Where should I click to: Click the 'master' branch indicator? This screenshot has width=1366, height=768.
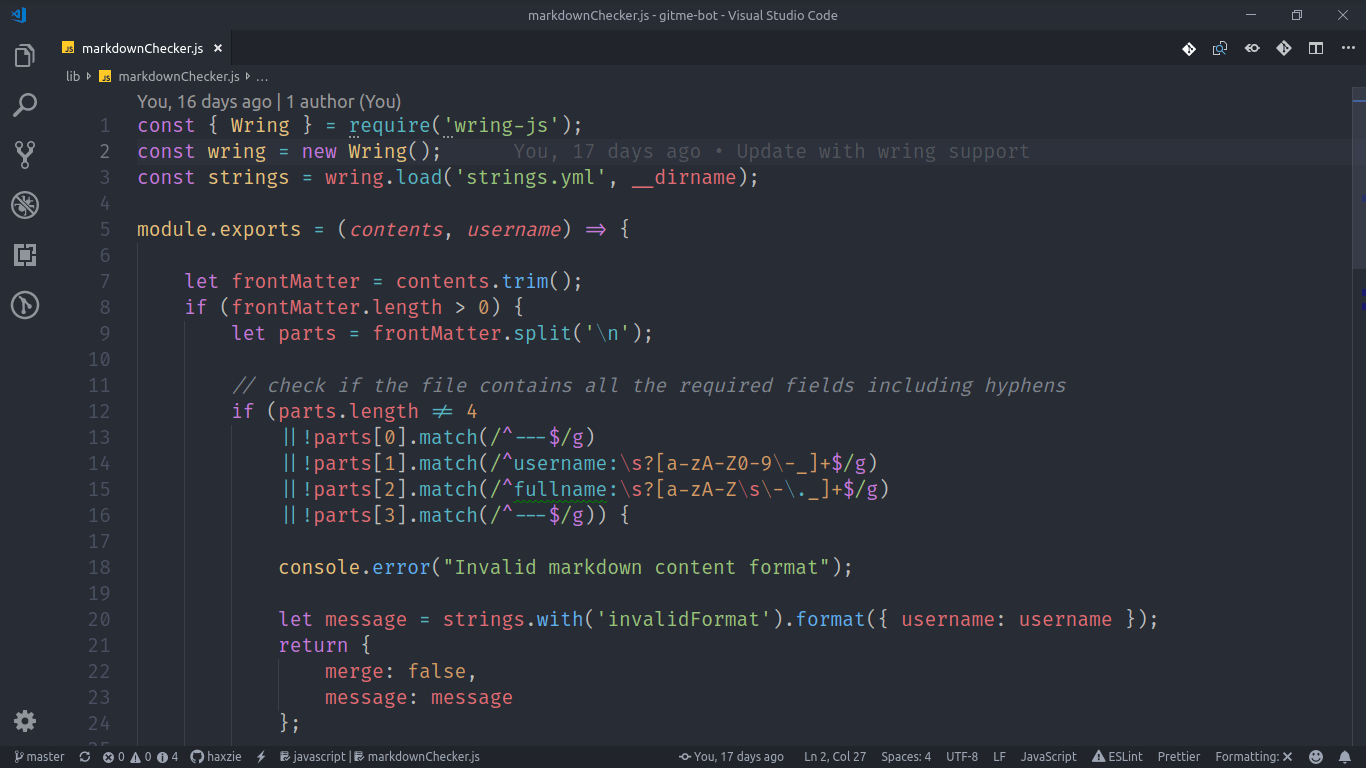click(38, 757)
